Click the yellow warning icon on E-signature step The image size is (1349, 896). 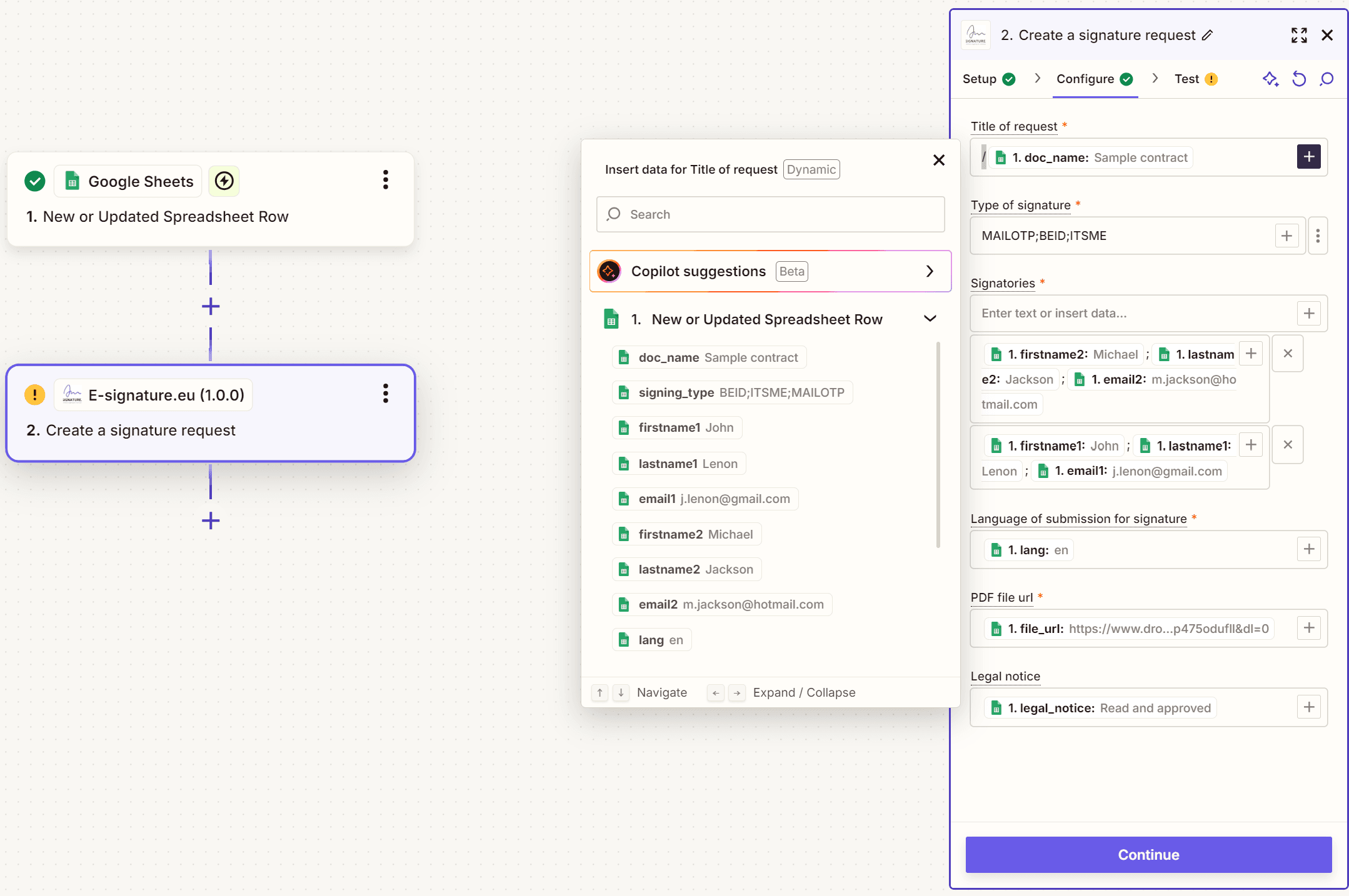pyautogui.click(x=35, y=395)
